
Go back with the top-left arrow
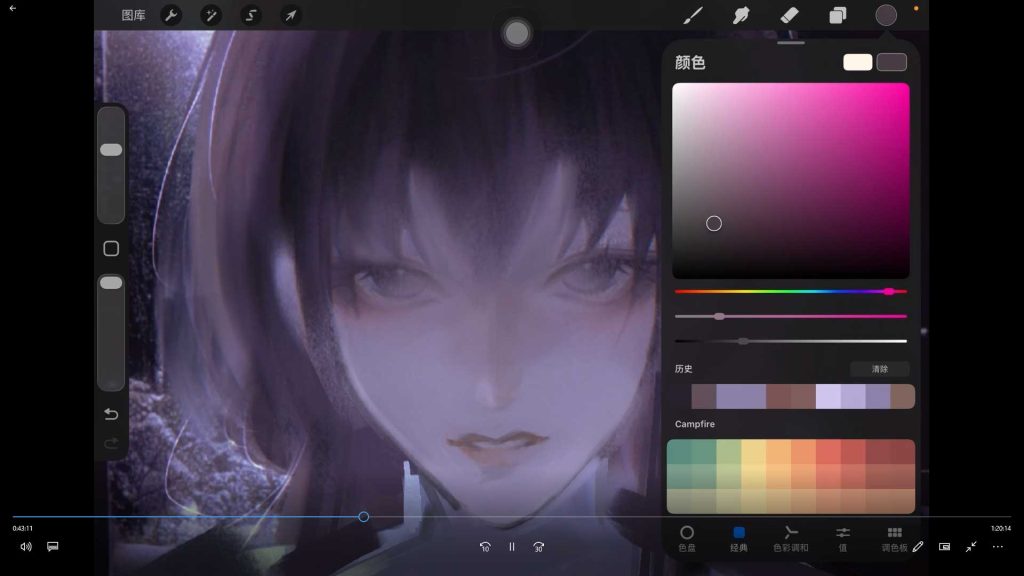click(x=12, y=8)
